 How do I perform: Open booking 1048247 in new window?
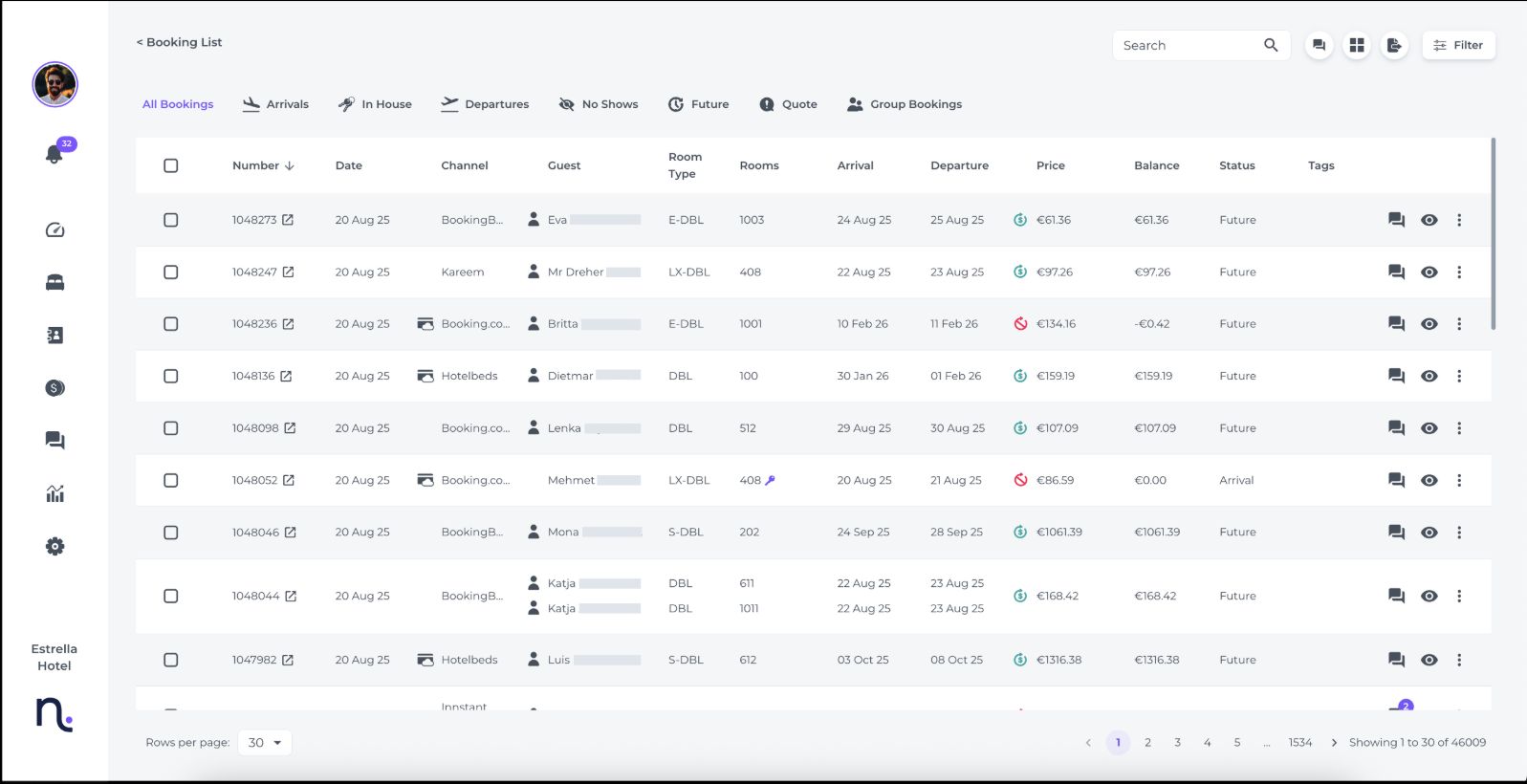pyautogui.click(x=288, y=272)
